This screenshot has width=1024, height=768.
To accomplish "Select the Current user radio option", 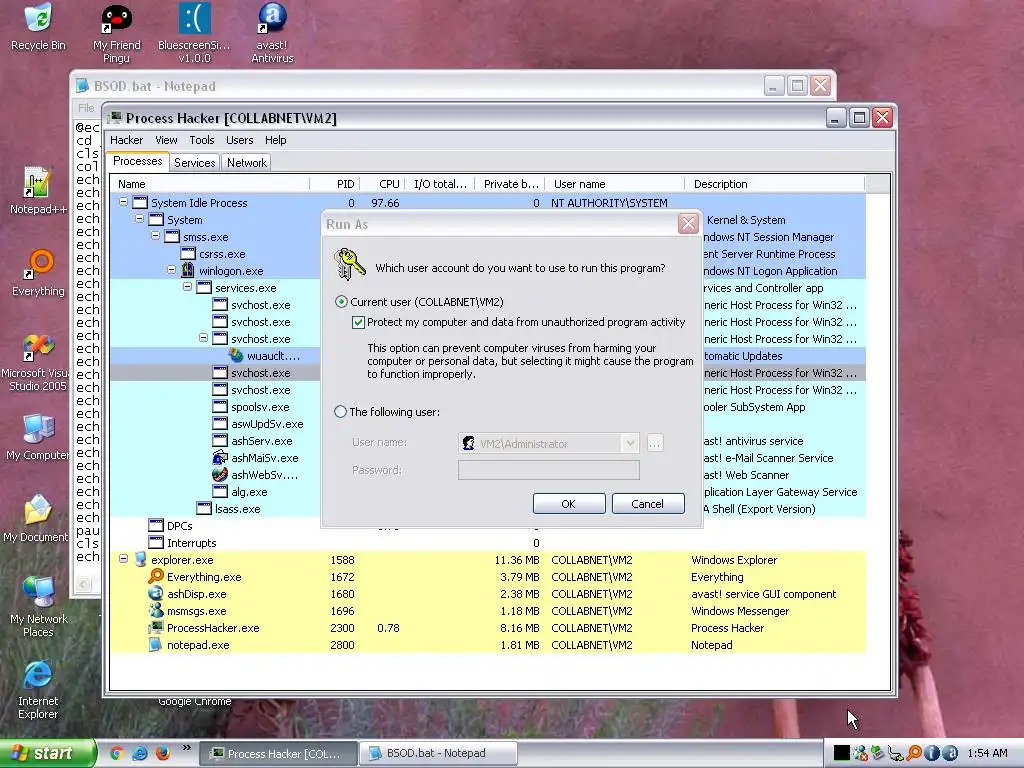I will pos(341,302).
